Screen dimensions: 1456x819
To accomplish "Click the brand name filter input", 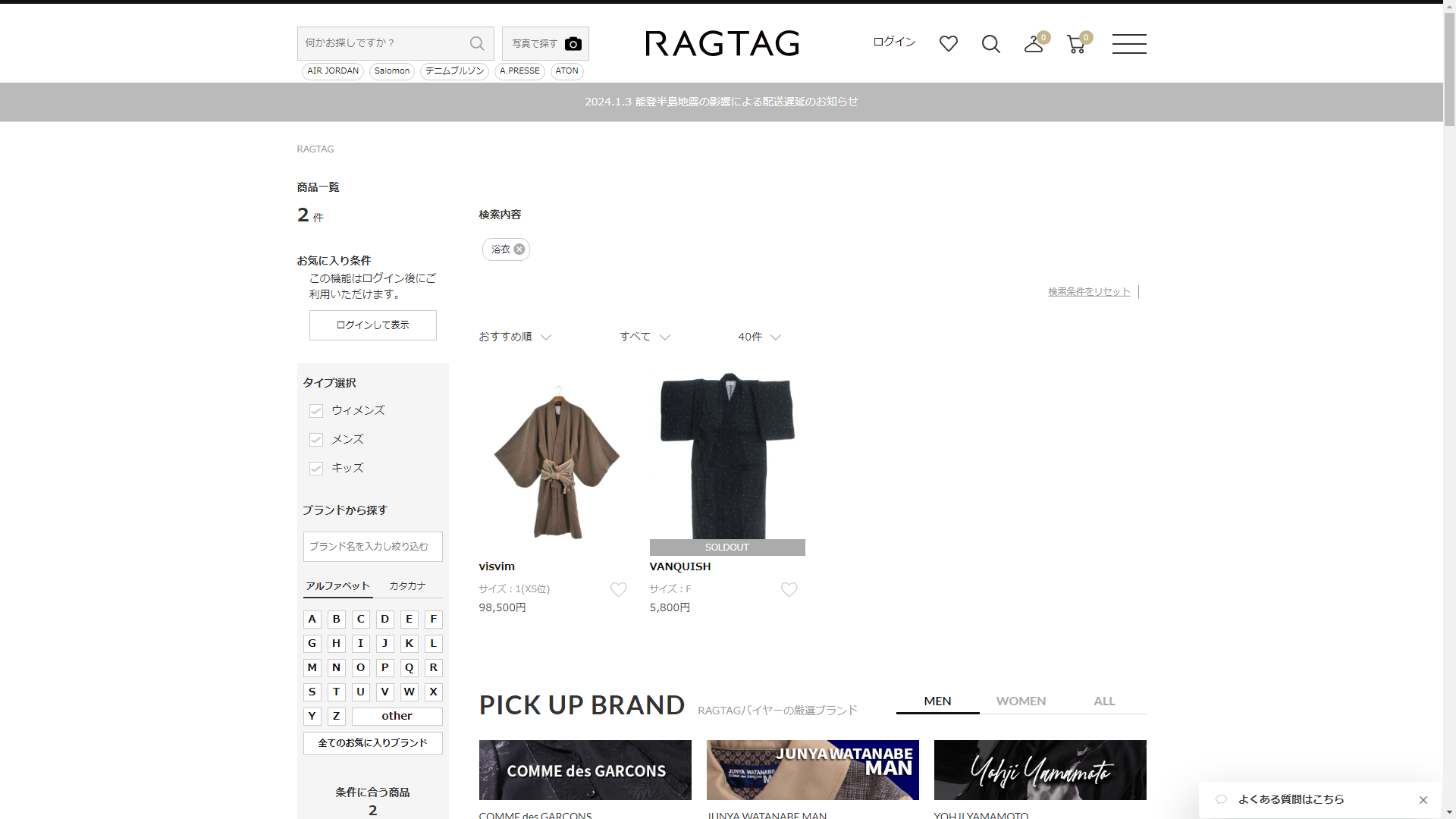I will coord(372,547).
